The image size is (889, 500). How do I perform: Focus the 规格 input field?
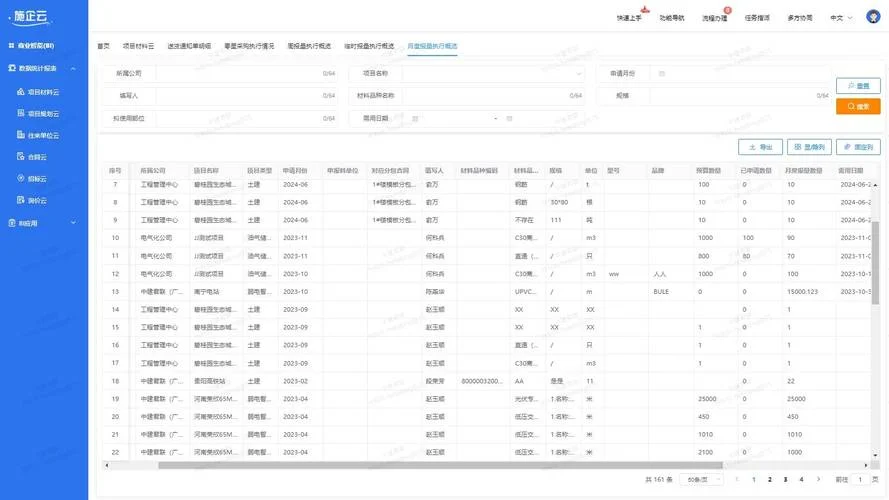pos(740,96)
